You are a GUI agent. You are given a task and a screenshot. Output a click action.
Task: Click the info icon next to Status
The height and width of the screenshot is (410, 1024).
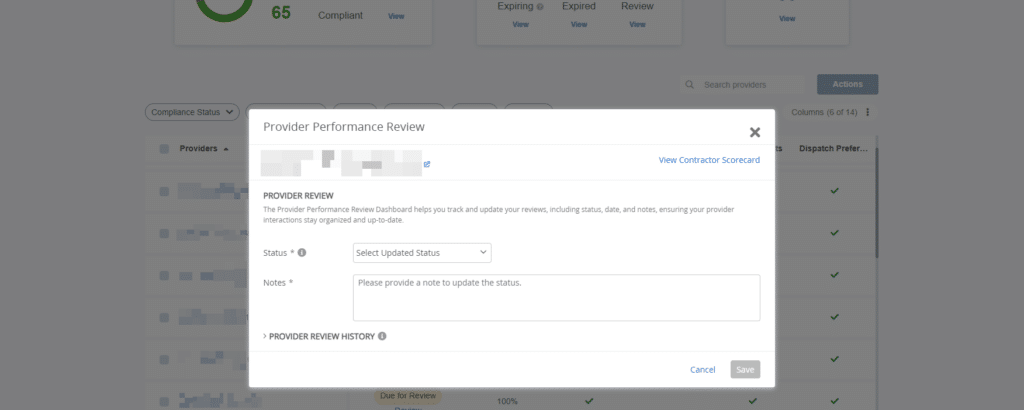[302, 253]
